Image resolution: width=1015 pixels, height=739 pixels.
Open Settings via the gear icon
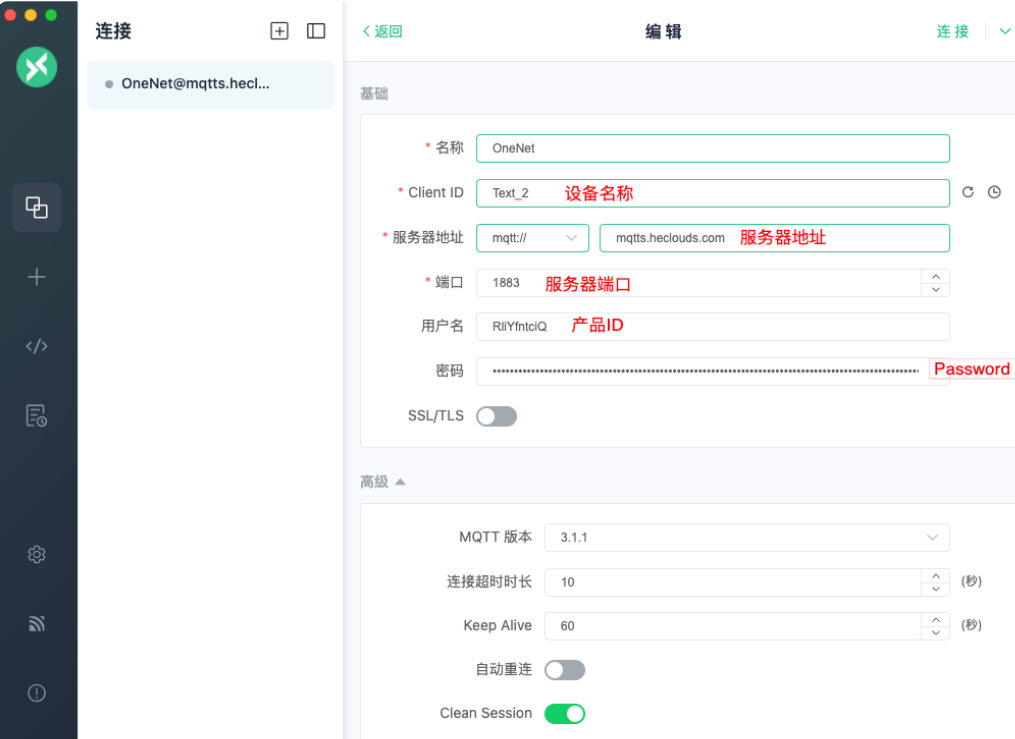click(x=37, y=554)
